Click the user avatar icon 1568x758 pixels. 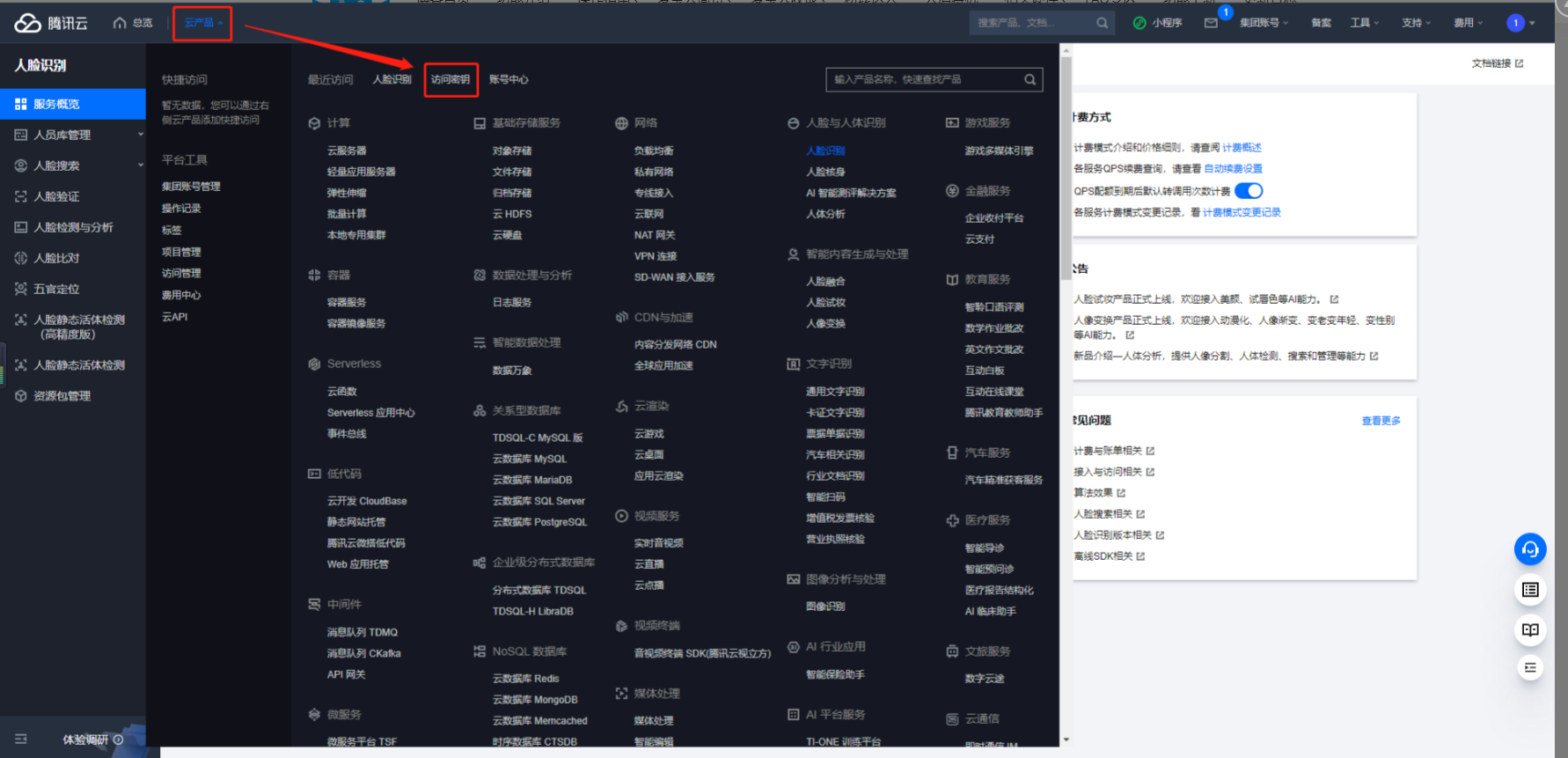pos(1515,23)
